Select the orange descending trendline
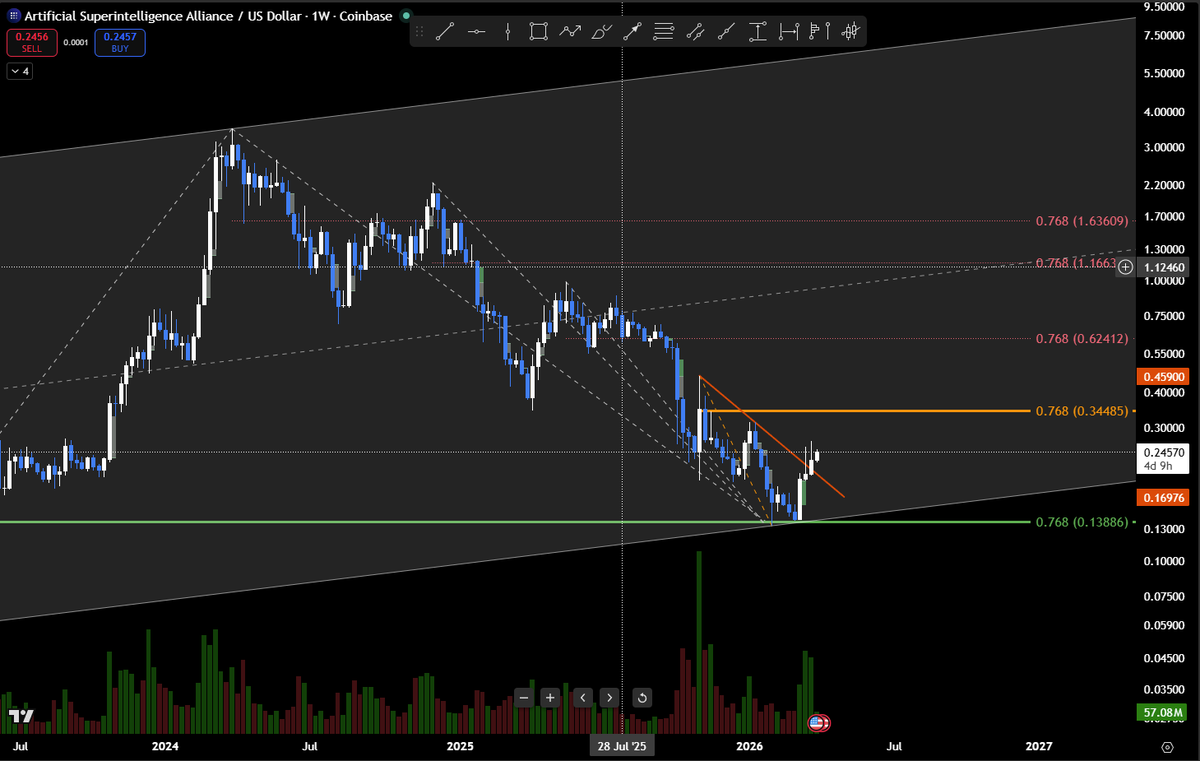The width and height of the screenshot is (1200, 761). click(770, 436)
